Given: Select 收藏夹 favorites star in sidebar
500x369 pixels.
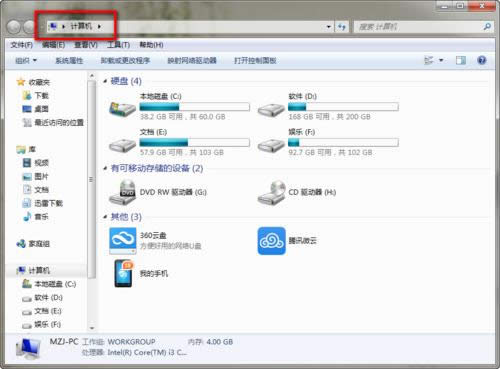Looking at the screenshot, I should [x=33, y=82].
